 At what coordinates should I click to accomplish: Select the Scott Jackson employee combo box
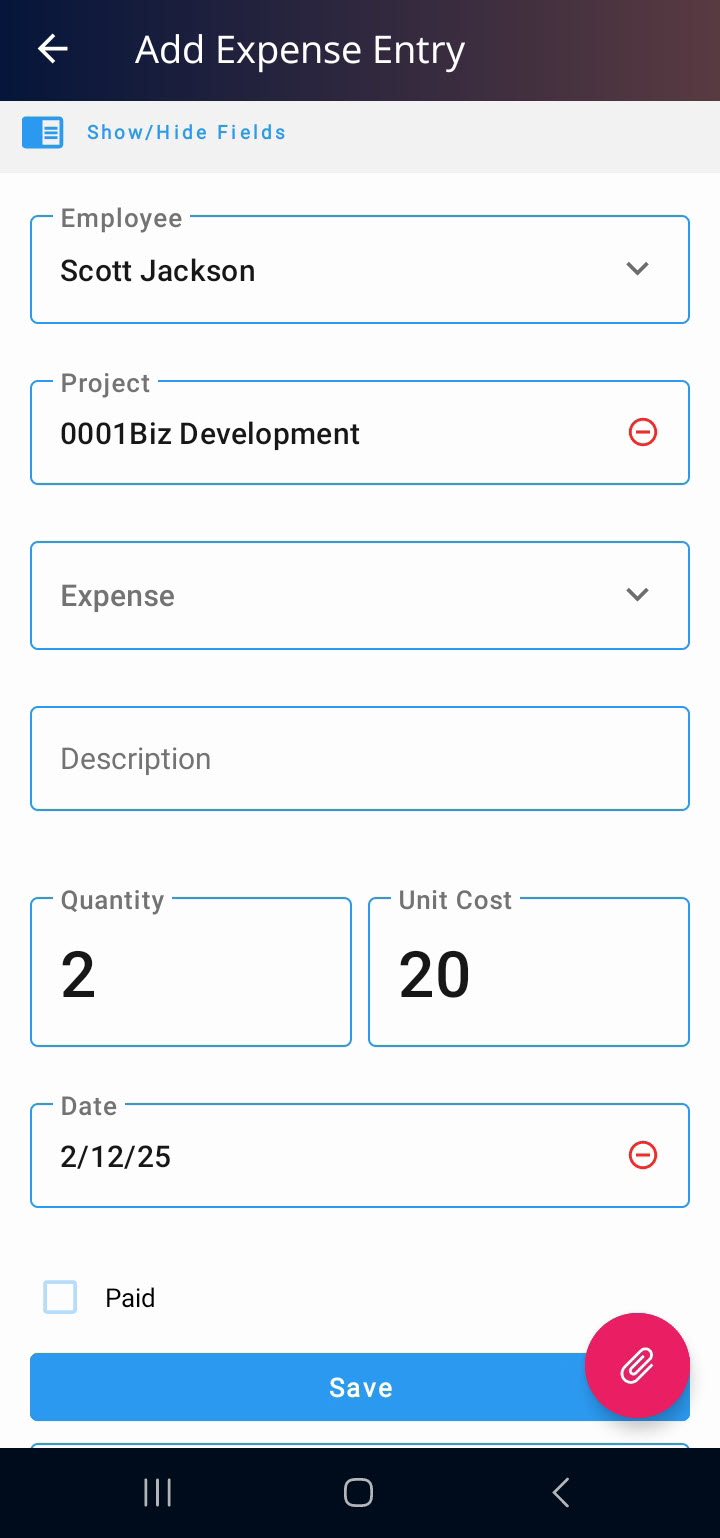pyautogui.click(x=360, y=269)
